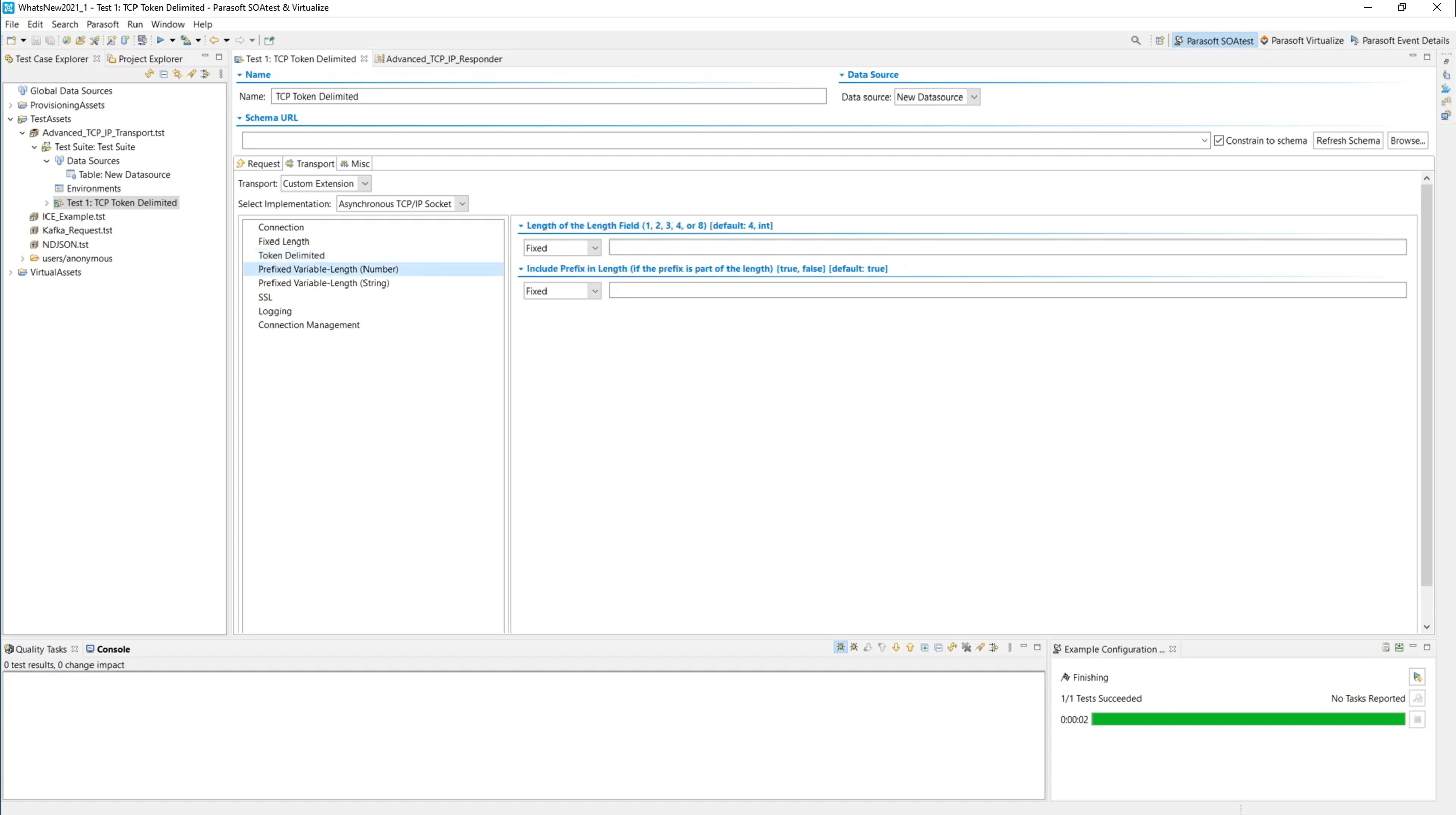
Task: Click the globe icon in main toolbar
Action: point(67,40)
